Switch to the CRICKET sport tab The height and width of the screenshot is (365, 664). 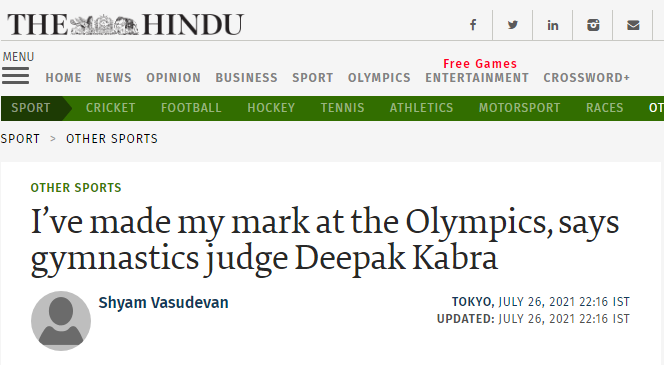[x=111, y=108]
